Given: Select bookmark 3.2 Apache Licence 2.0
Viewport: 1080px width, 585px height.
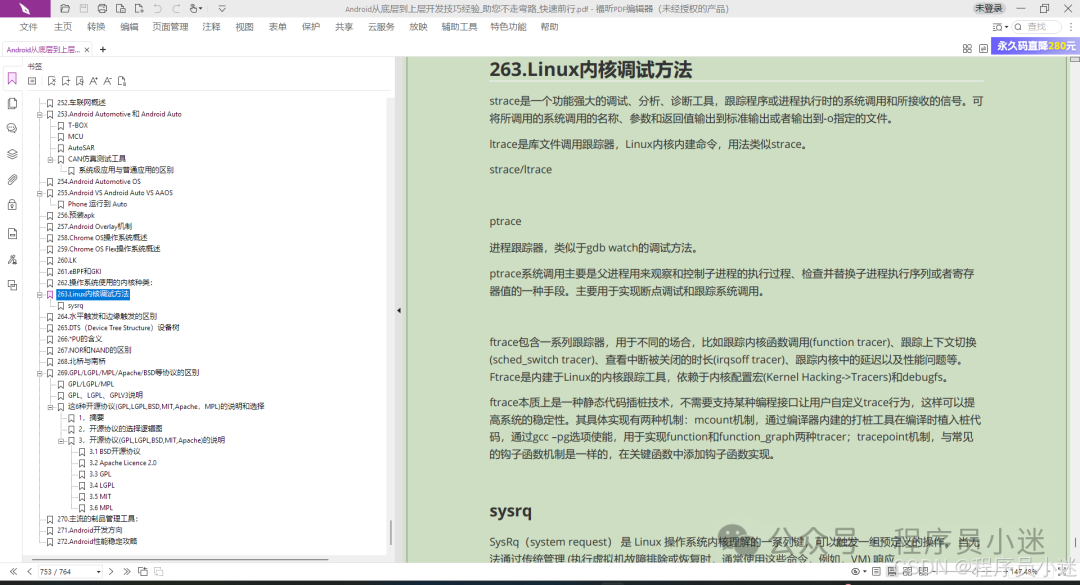Looking at the screenshot, I should click(123, 463).
